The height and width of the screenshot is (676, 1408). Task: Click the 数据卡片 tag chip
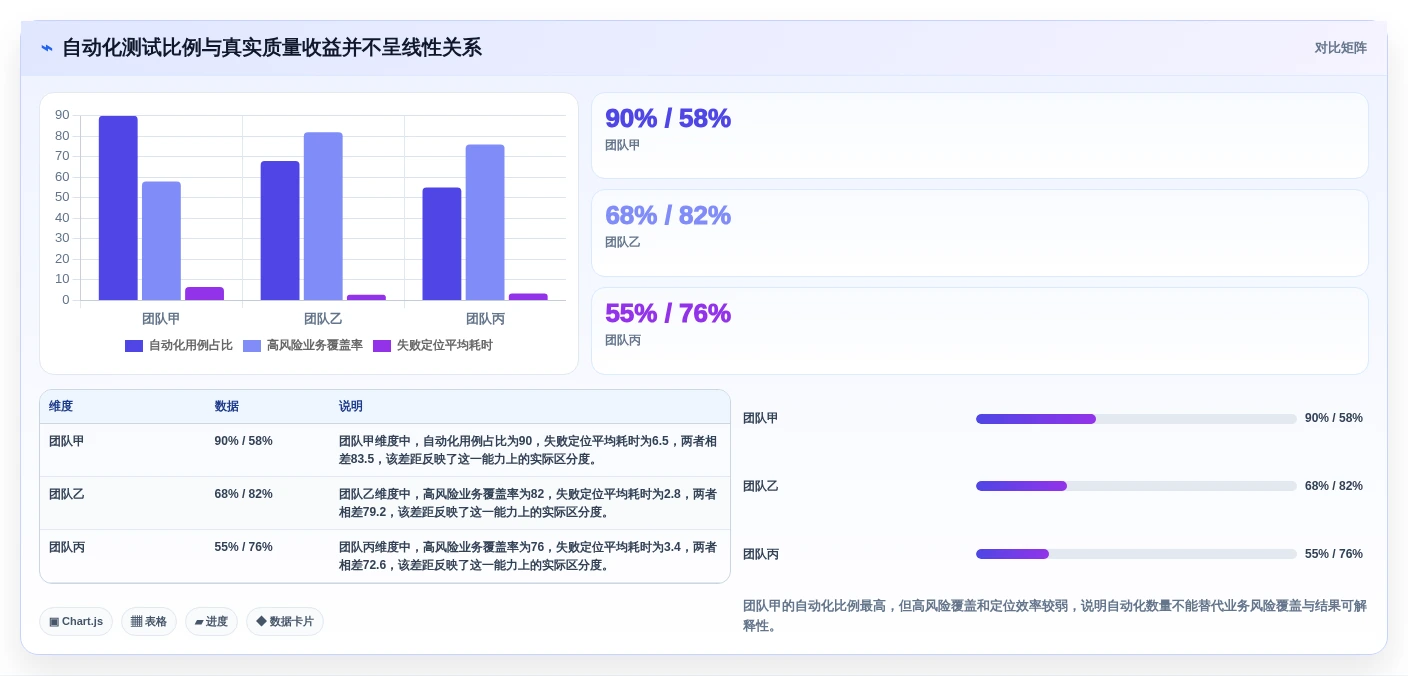285,621
